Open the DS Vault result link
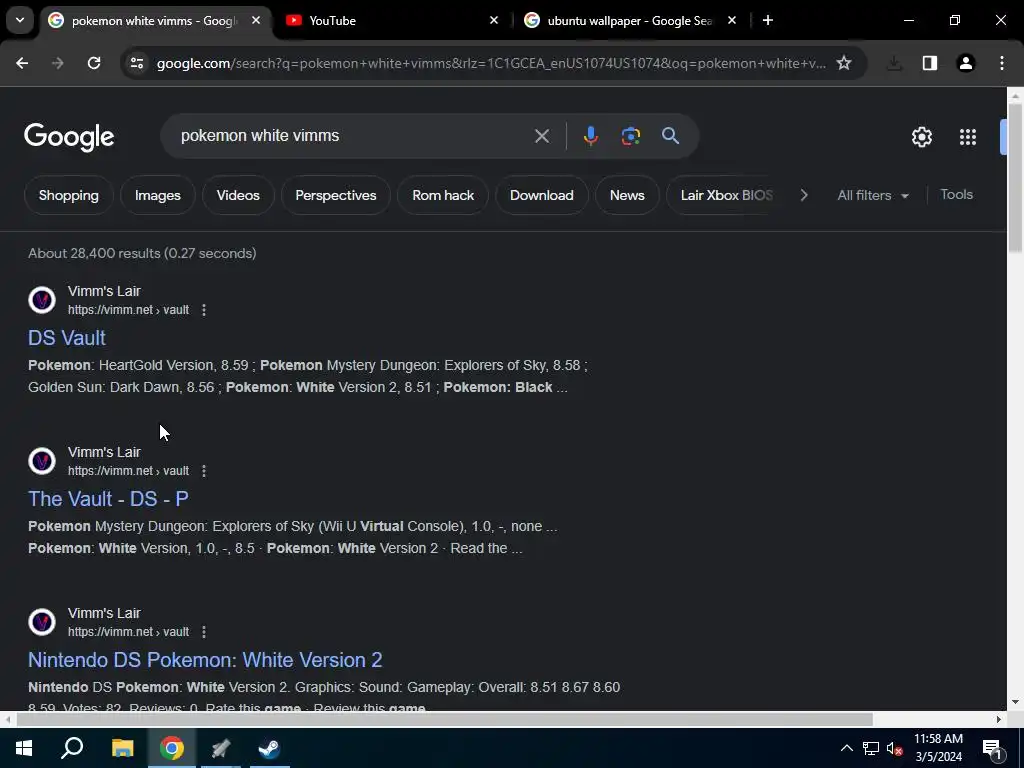The height and width of the screenshot is (768, 1024). tap(67, 338)
